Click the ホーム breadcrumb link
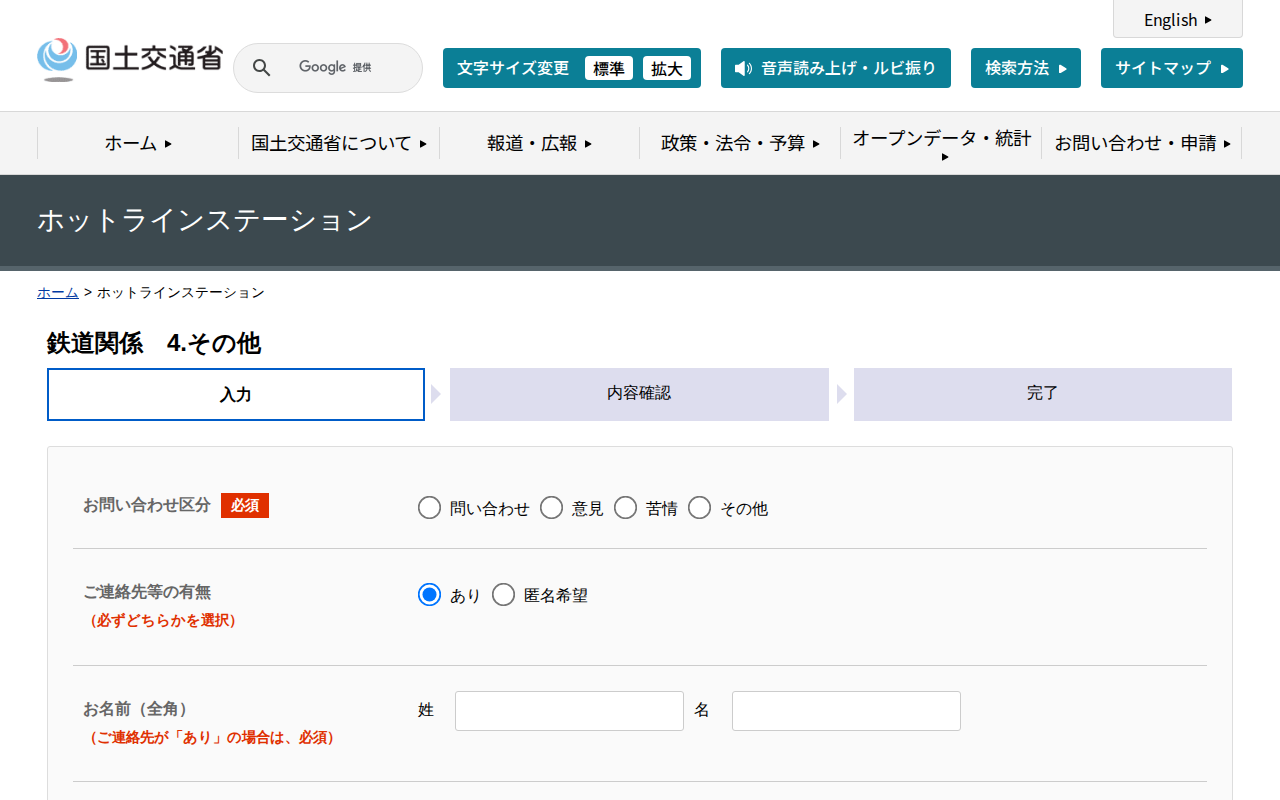The width and height of the screenshot is (1280, 800). (58, 292)
